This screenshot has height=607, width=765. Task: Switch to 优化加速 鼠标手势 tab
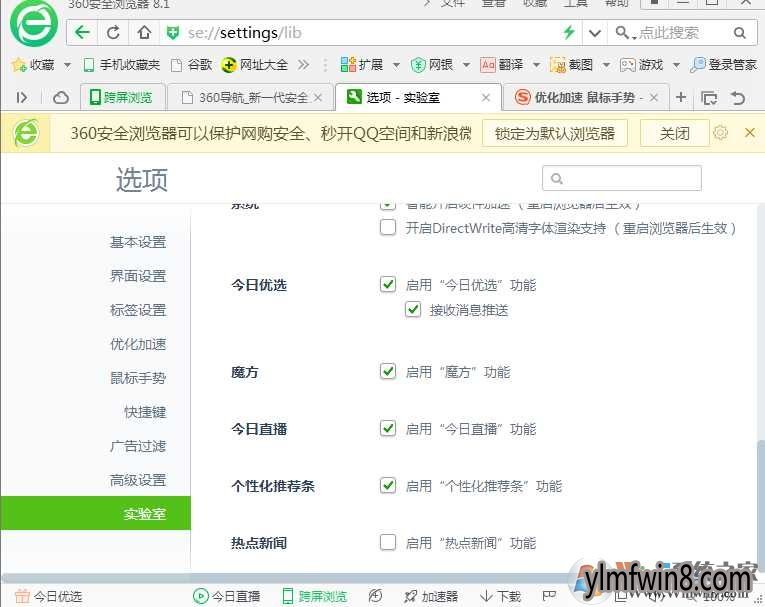(x=585, y=98)
